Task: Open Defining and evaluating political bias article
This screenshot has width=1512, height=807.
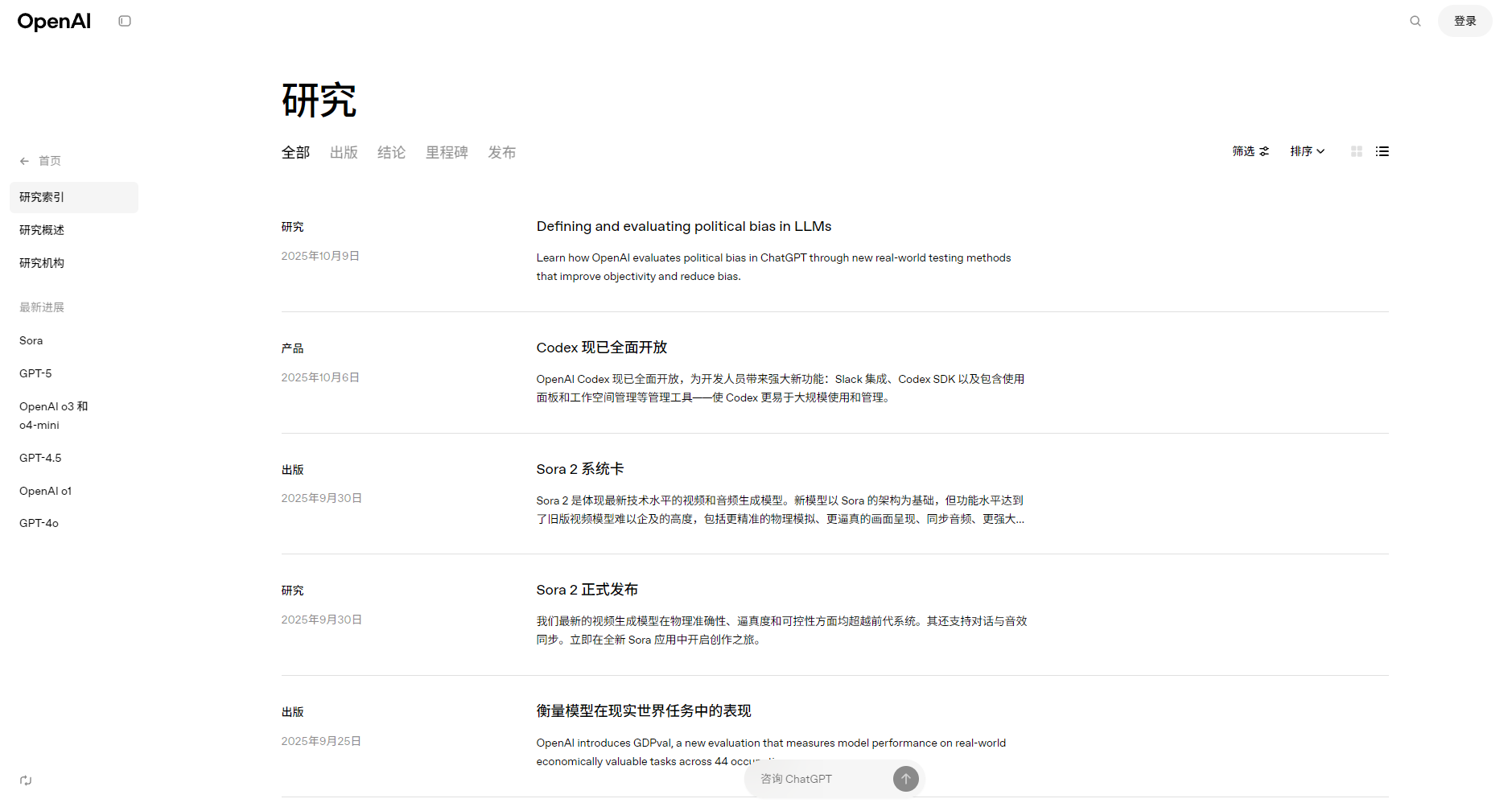Action: click(x=683, y=227)
